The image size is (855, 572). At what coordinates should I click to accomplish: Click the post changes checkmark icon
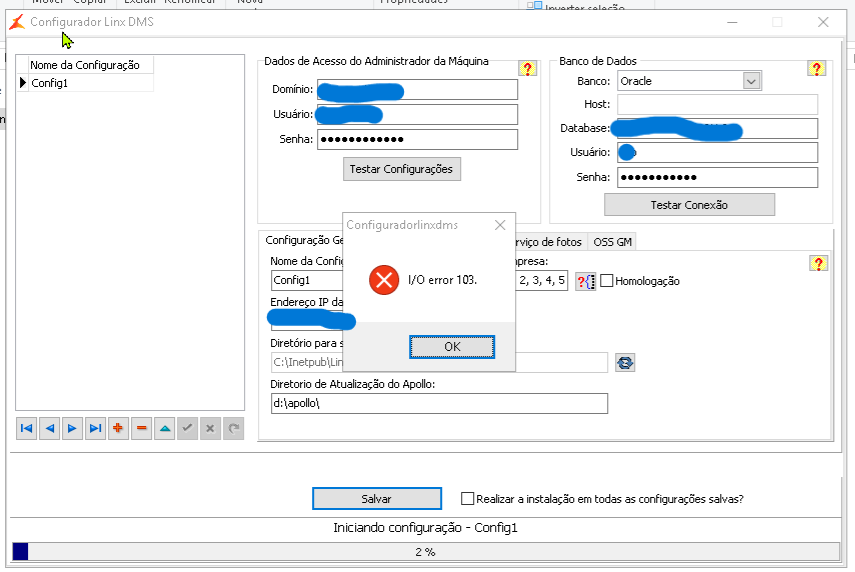187,429
